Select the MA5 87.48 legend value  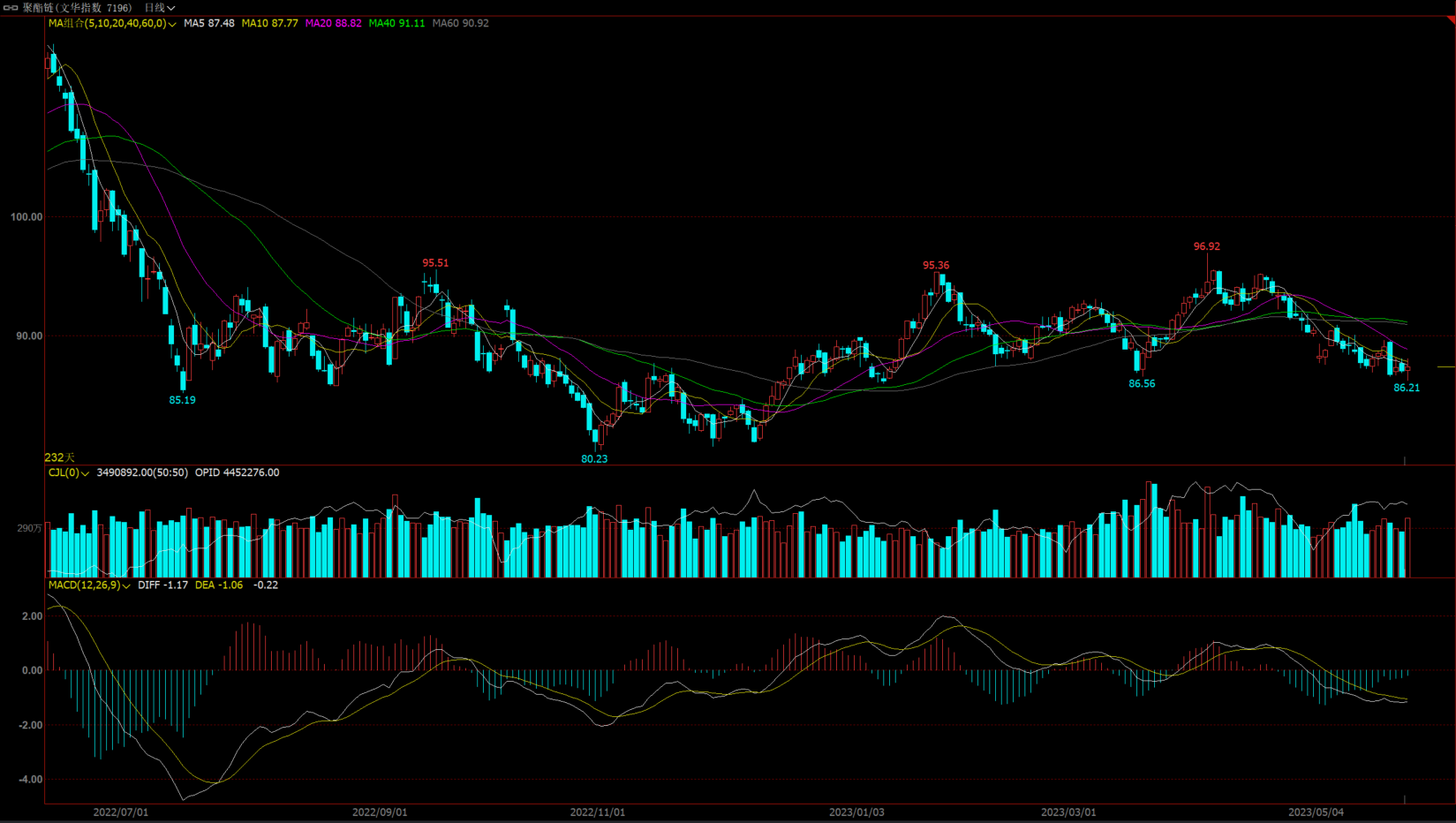click(209, 24)
